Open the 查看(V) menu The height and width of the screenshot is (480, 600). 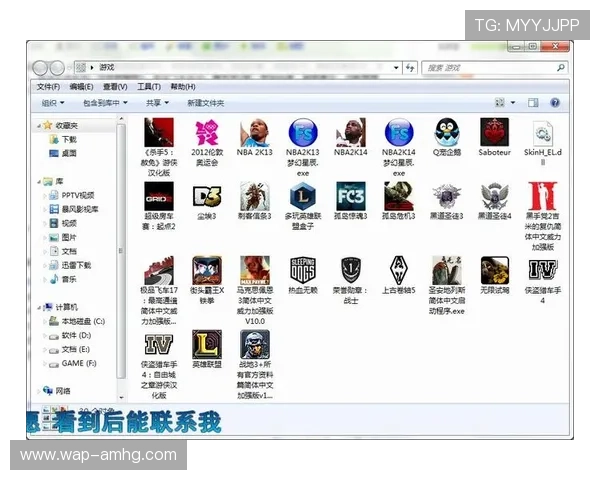tap(115, 87)
